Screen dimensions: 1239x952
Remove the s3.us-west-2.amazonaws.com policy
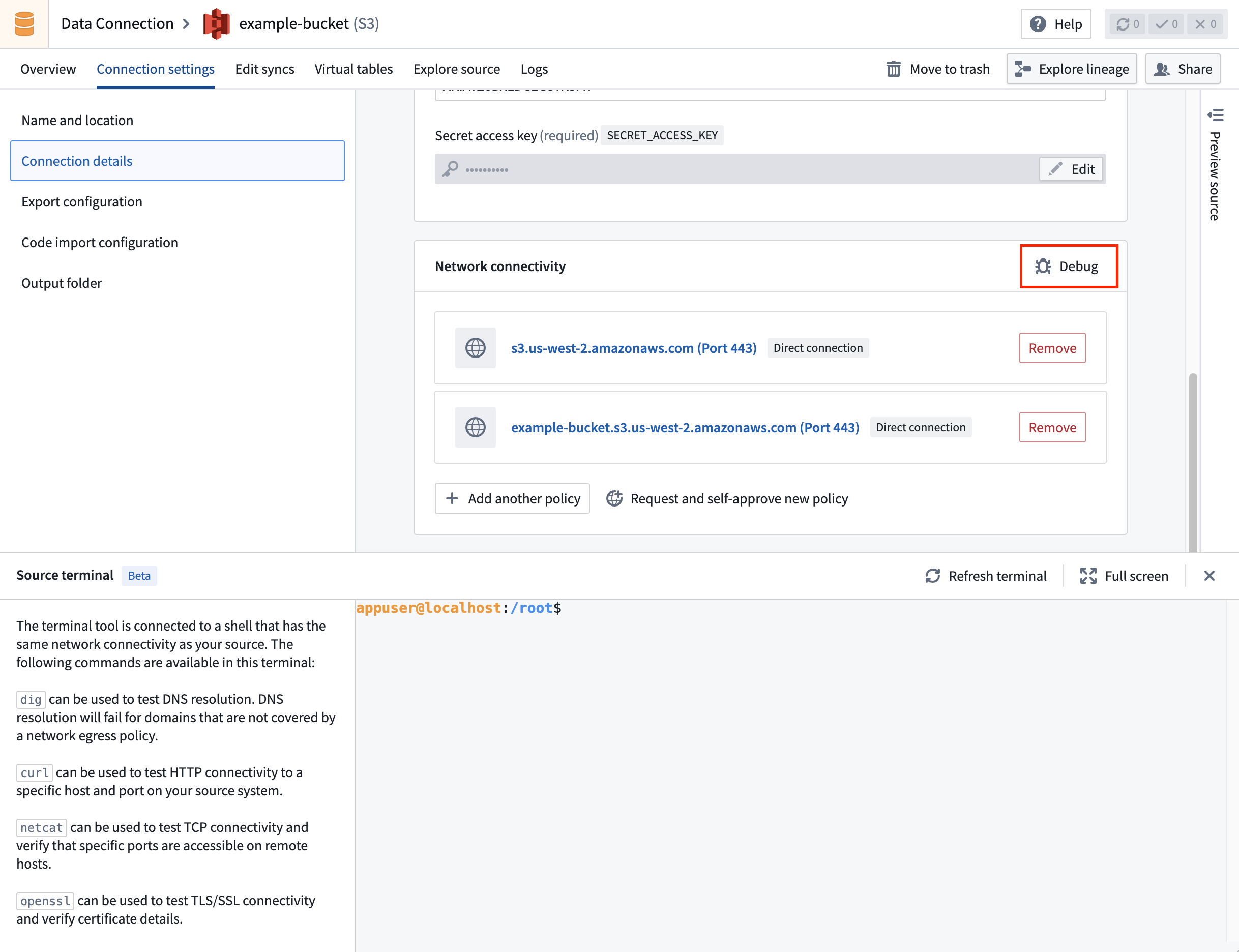[x=1052, y=348]
